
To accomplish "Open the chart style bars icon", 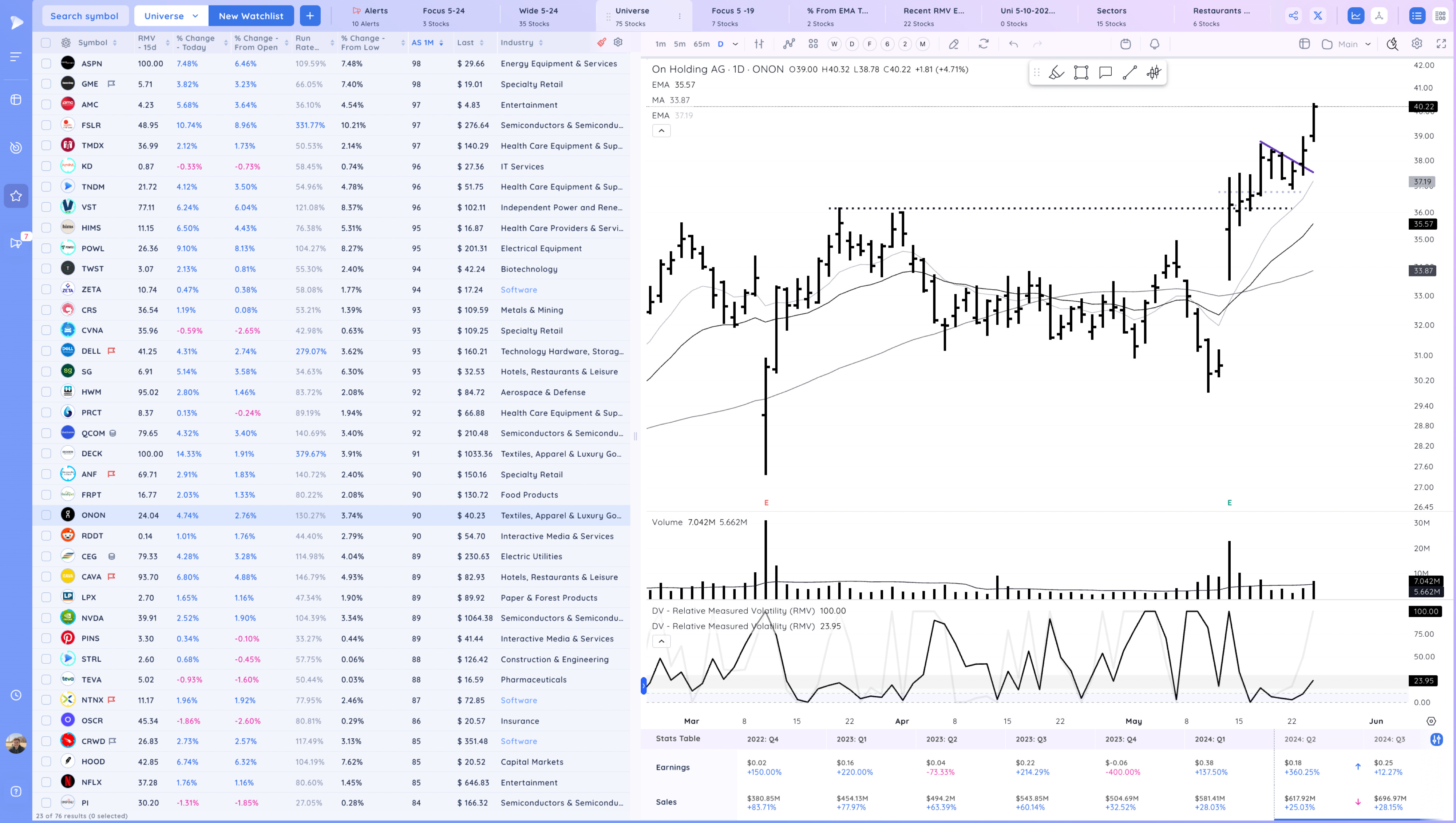I will point(759,44).
